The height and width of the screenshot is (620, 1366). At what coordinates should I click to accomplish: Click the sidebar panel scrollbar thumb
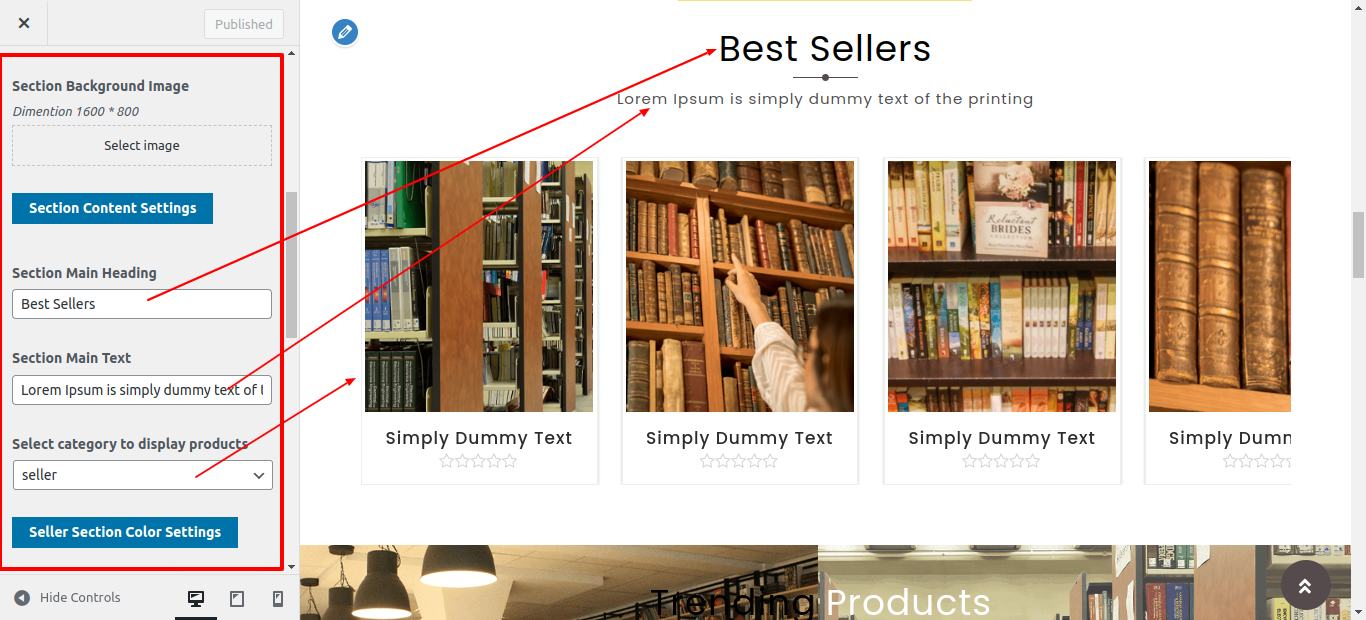[x=291, y=265]
